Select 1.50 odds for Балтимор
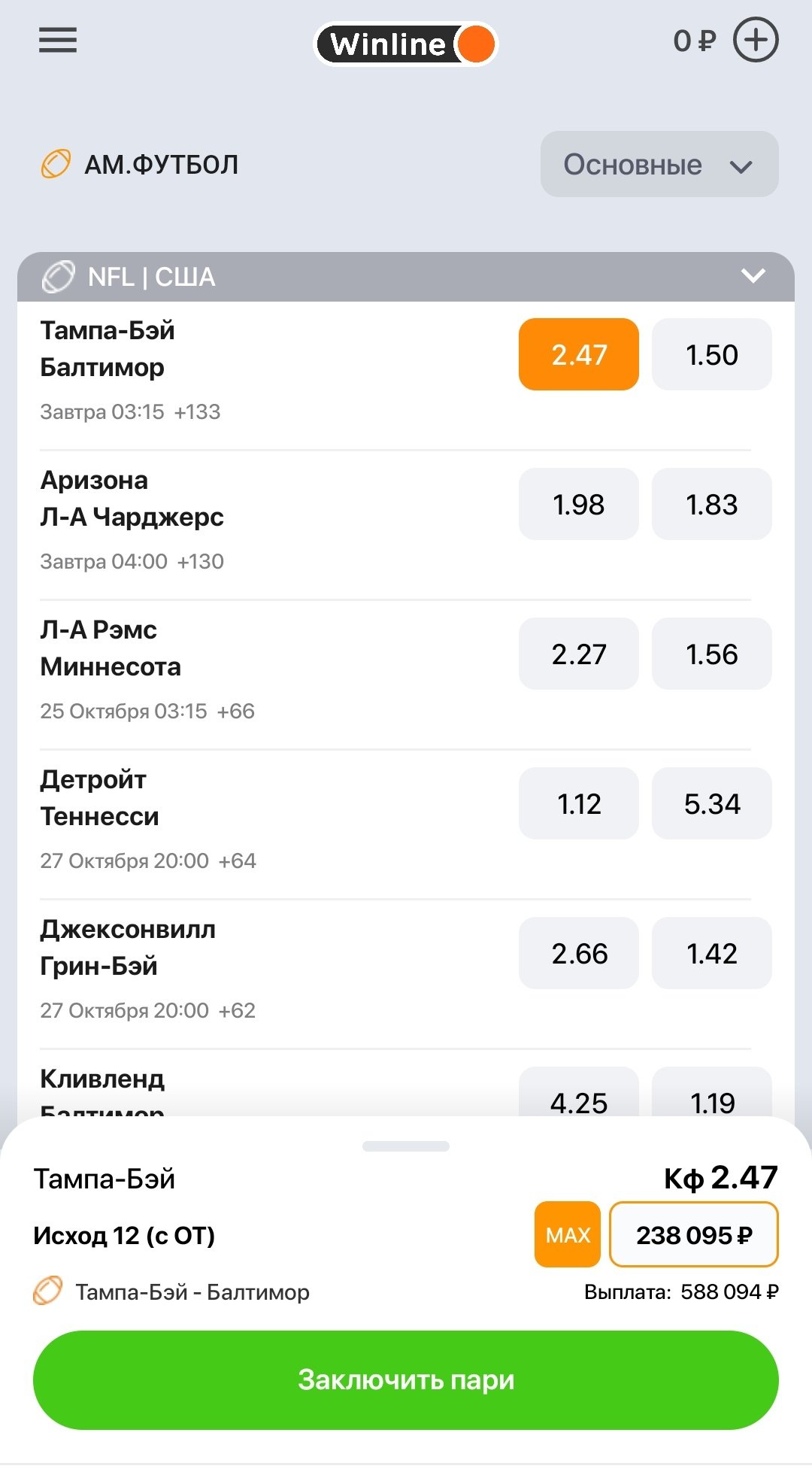 (x=711, y=354)
